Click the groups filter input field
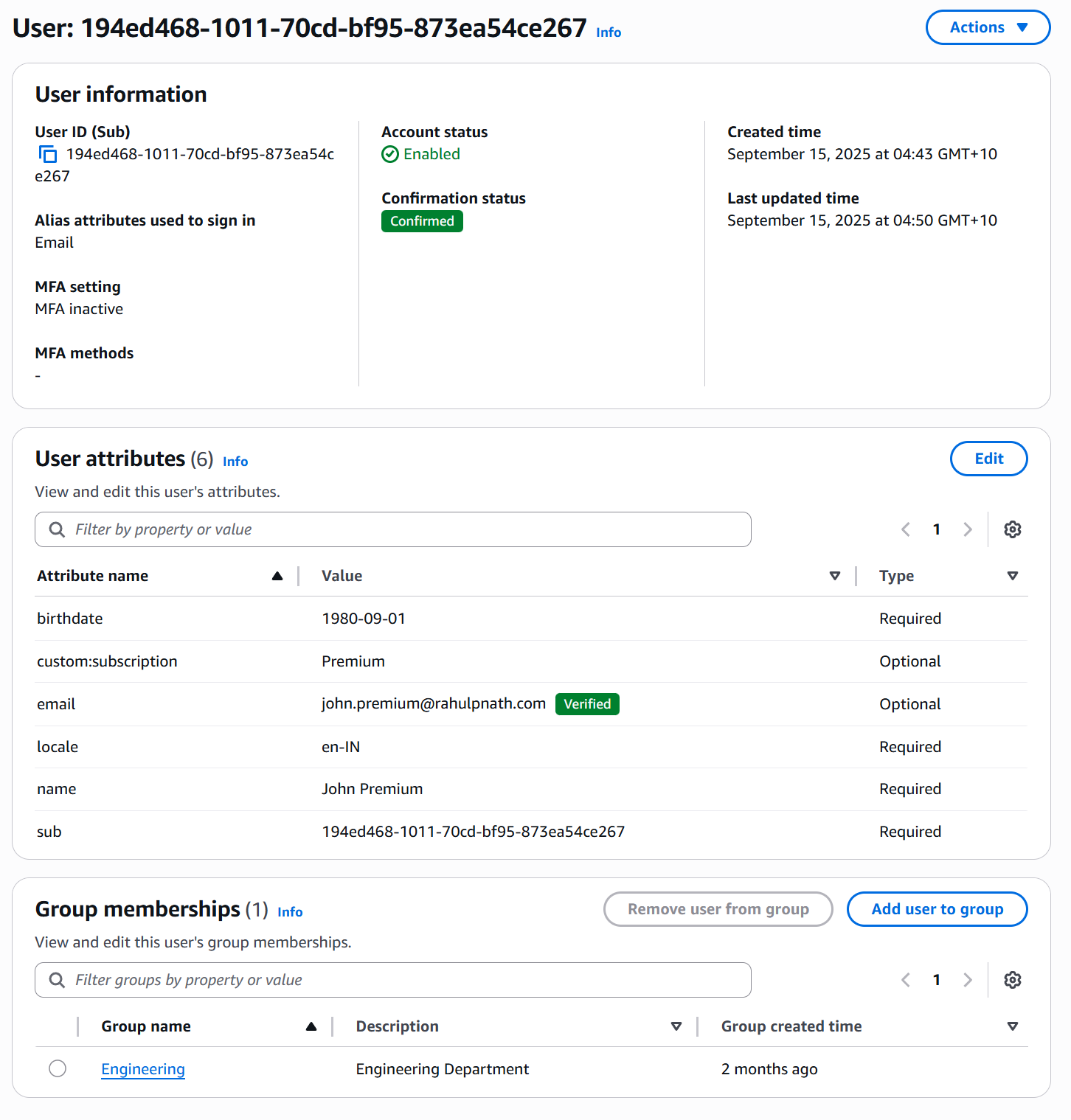The height and width of the screenshot is (1120, 1071). (295, 979)
